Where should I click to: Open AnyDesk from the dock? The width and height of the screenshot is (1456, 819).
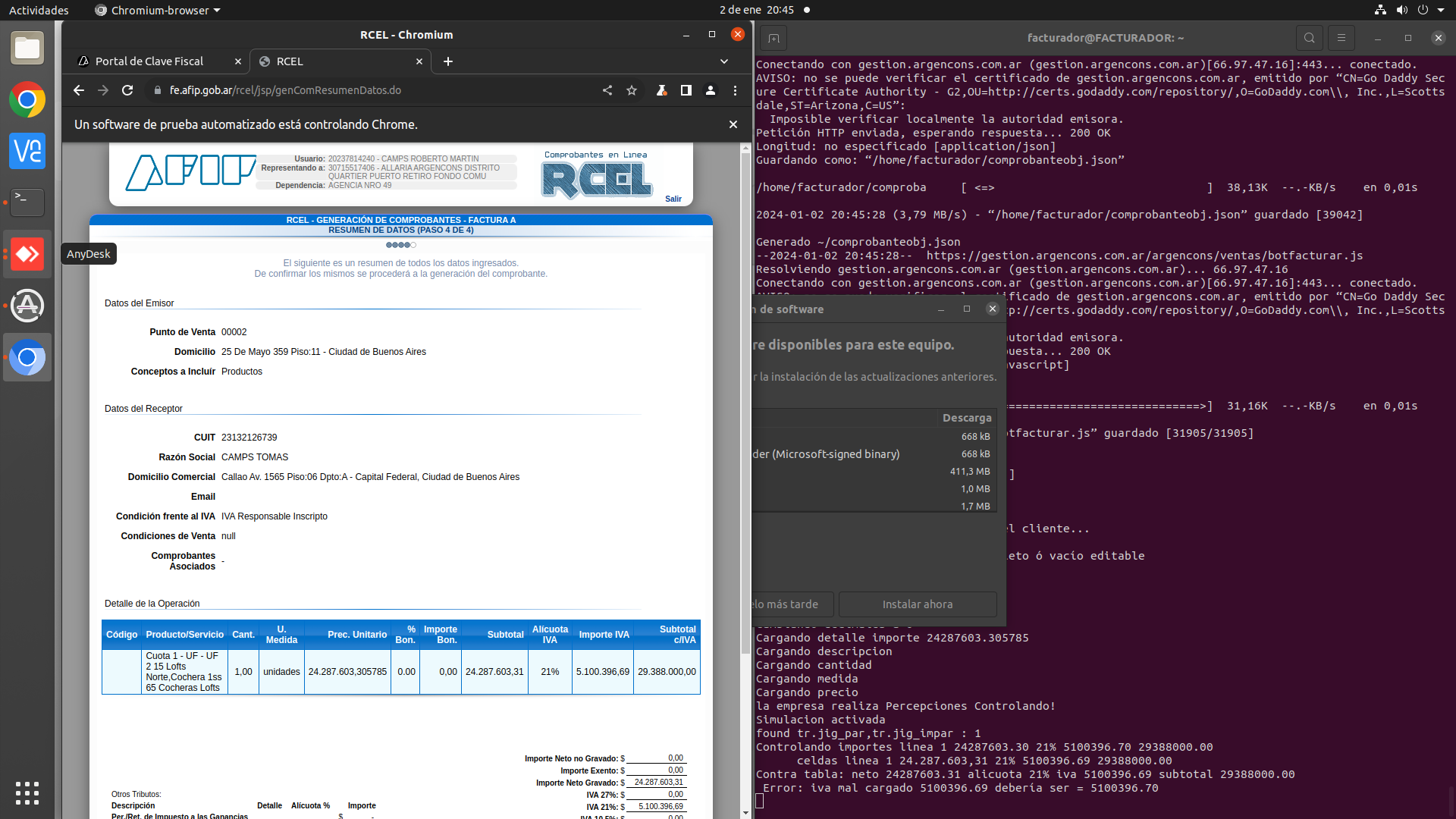coord(27,254)
